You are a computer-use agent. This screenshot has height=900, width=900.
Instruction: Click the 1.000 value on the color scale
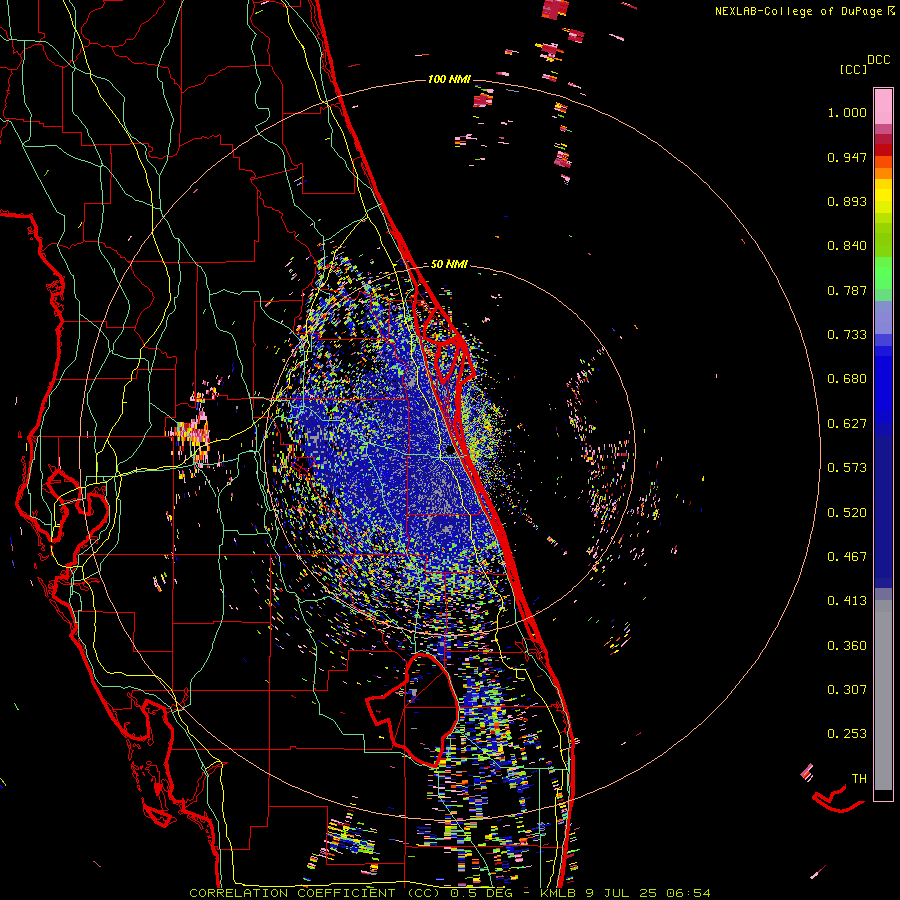click(x=847, y=112)
